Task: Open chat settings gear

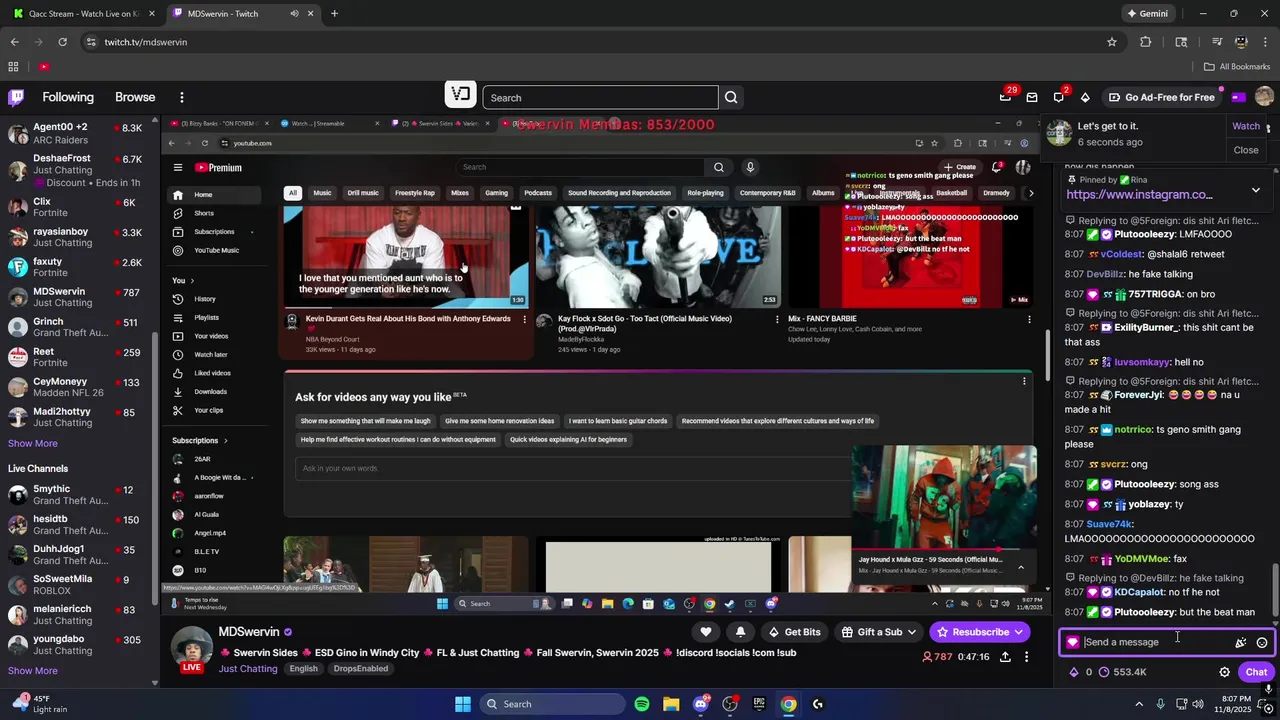Action: pos(1224,672)
